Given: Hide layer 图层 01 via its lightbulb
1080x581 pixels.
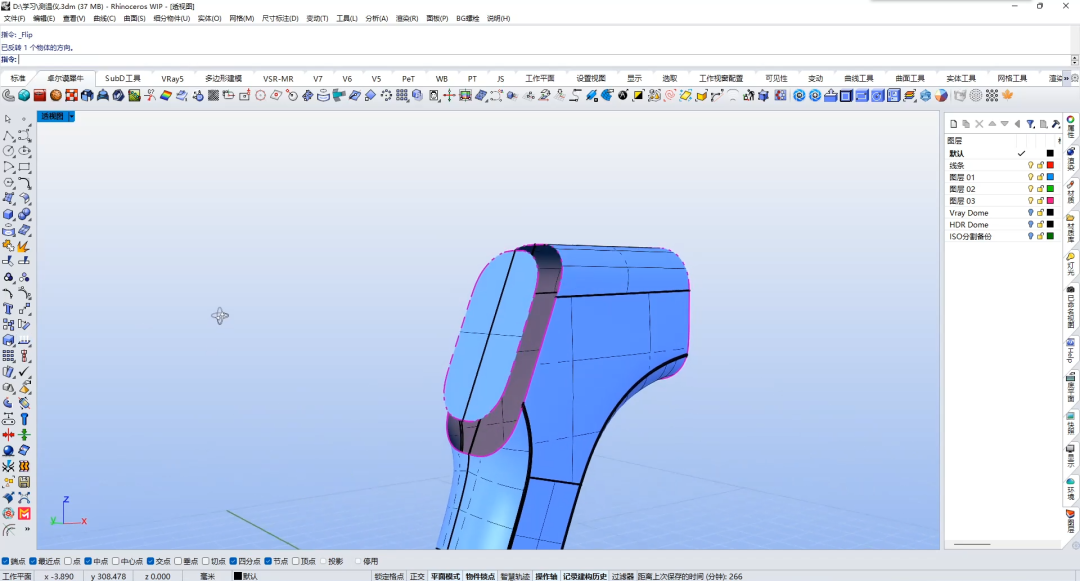Looking at the screenshot, I should pos(1030,177).
